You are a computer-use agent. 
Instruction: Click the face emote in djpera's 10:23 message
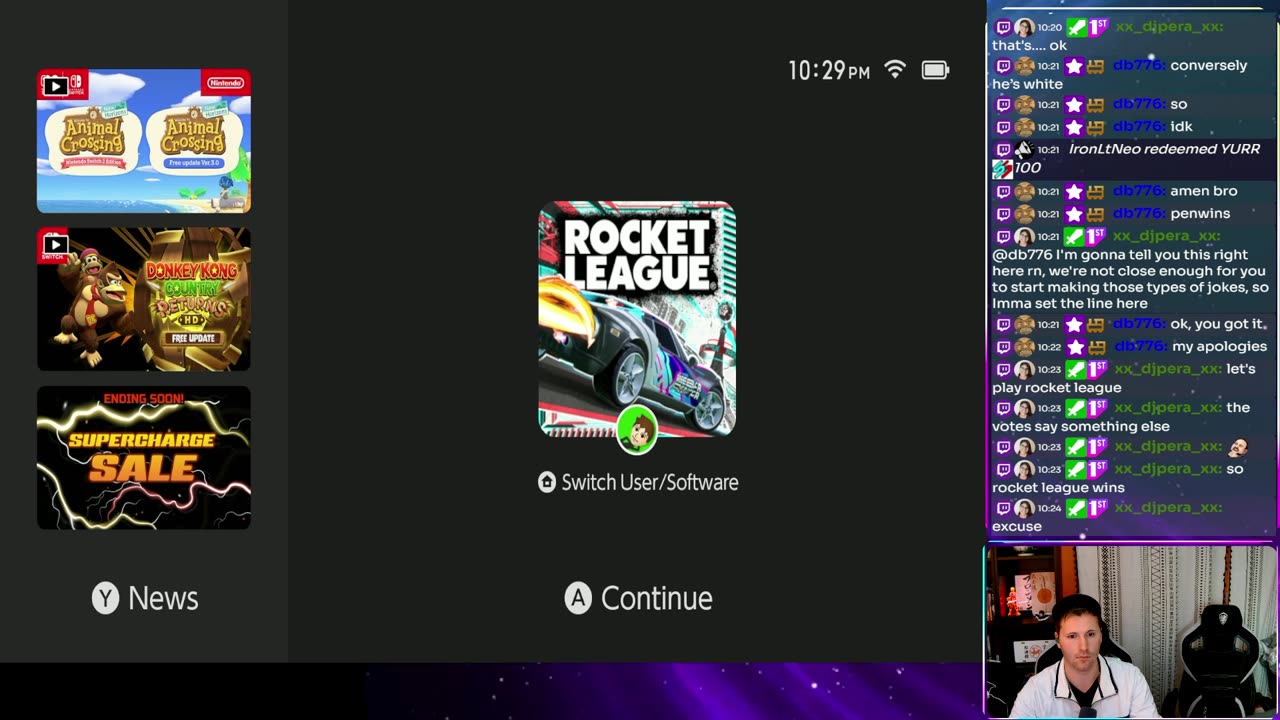coord(1239,447)
